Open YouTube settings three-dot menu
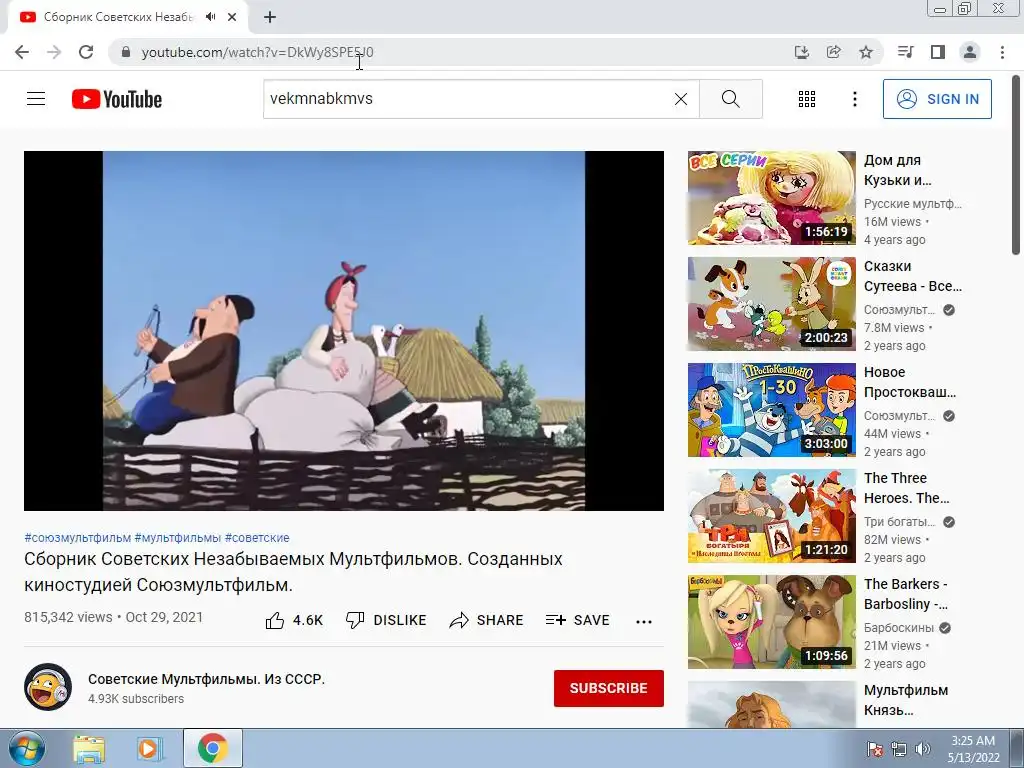Screen dimensions: 1024x768 point(854,99)
